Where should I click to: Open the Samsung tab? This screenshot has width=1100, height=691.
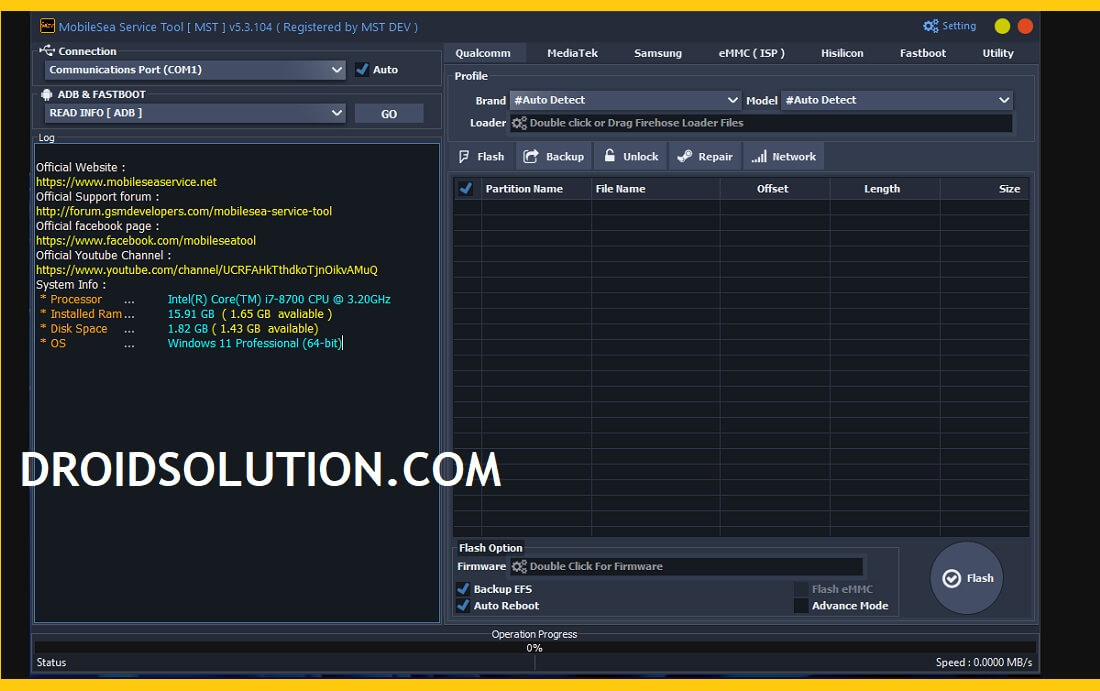click(658, 53)
